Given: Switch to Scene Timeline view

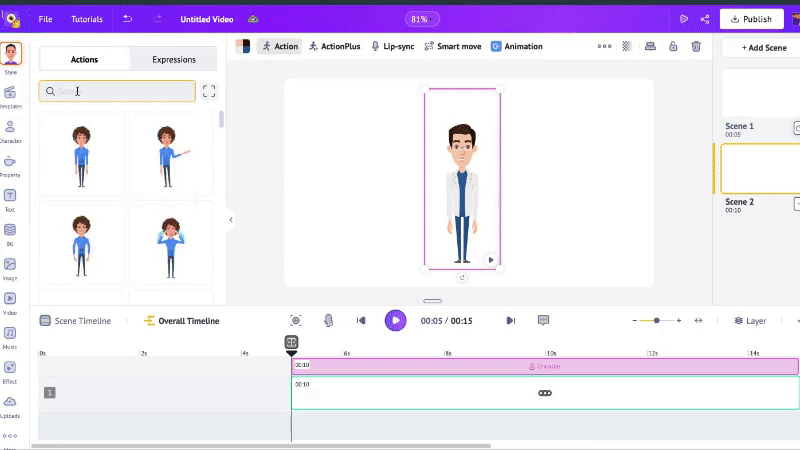Looking at the screenshot, I should click(x=75, y=321).
